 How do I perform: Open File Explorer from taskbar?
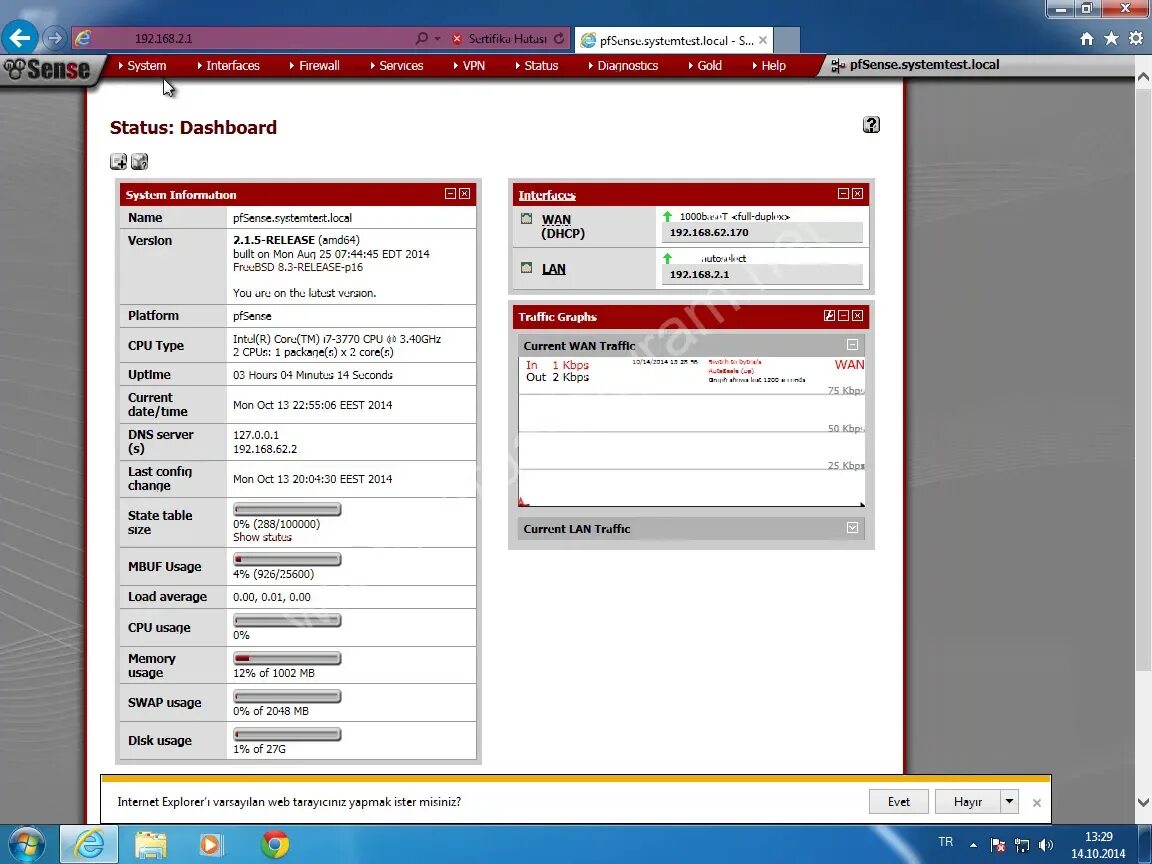point(151,845)
